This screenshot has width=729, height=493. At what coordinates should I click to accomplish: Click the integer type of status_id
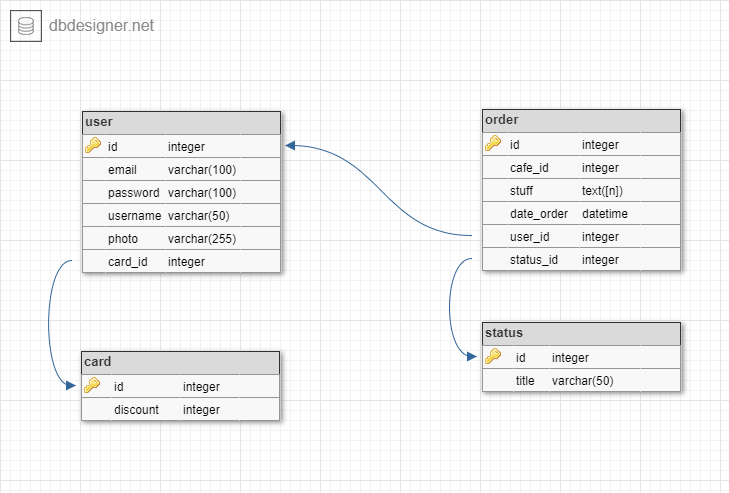[600, 260]
